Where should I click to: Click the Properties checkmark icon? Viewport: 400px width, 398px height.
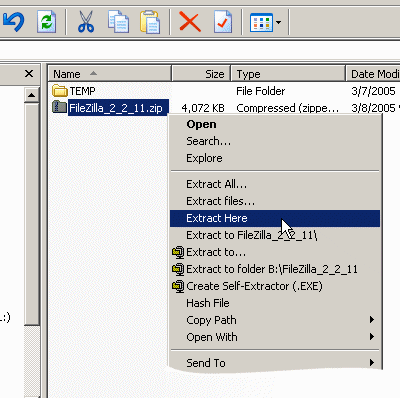222,22
